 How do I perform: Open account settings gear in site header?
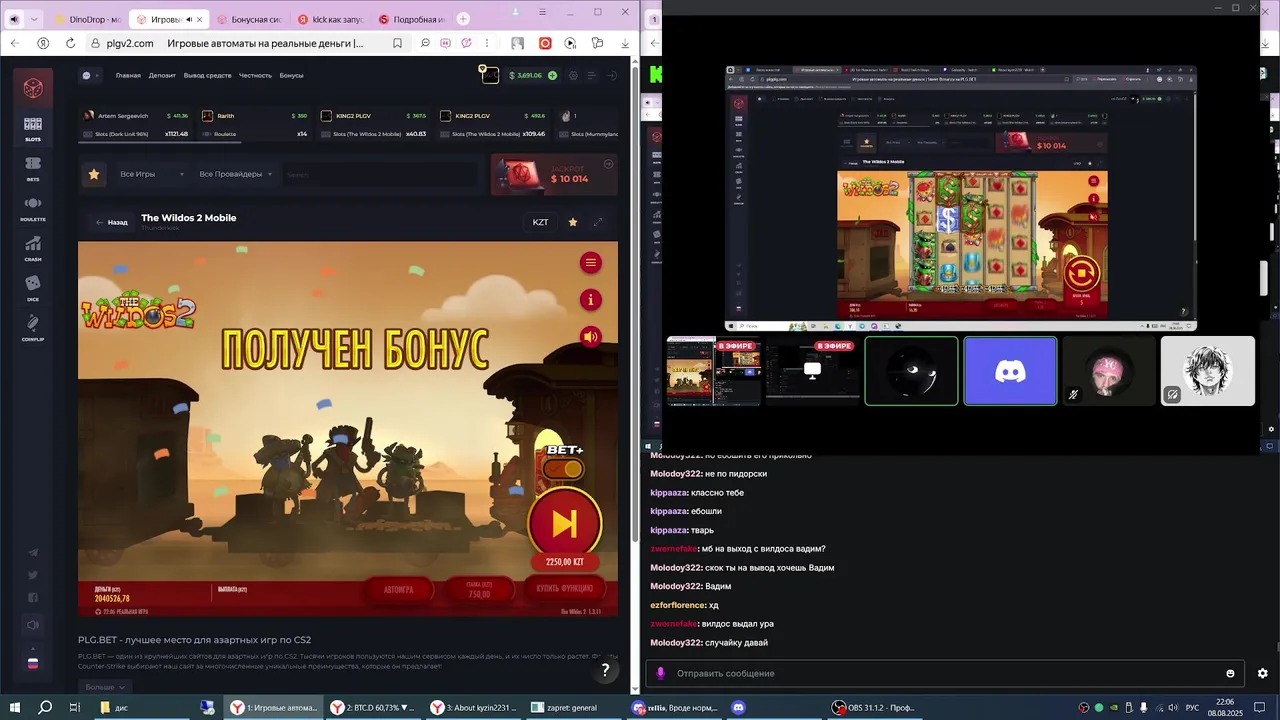click(573, 75)
